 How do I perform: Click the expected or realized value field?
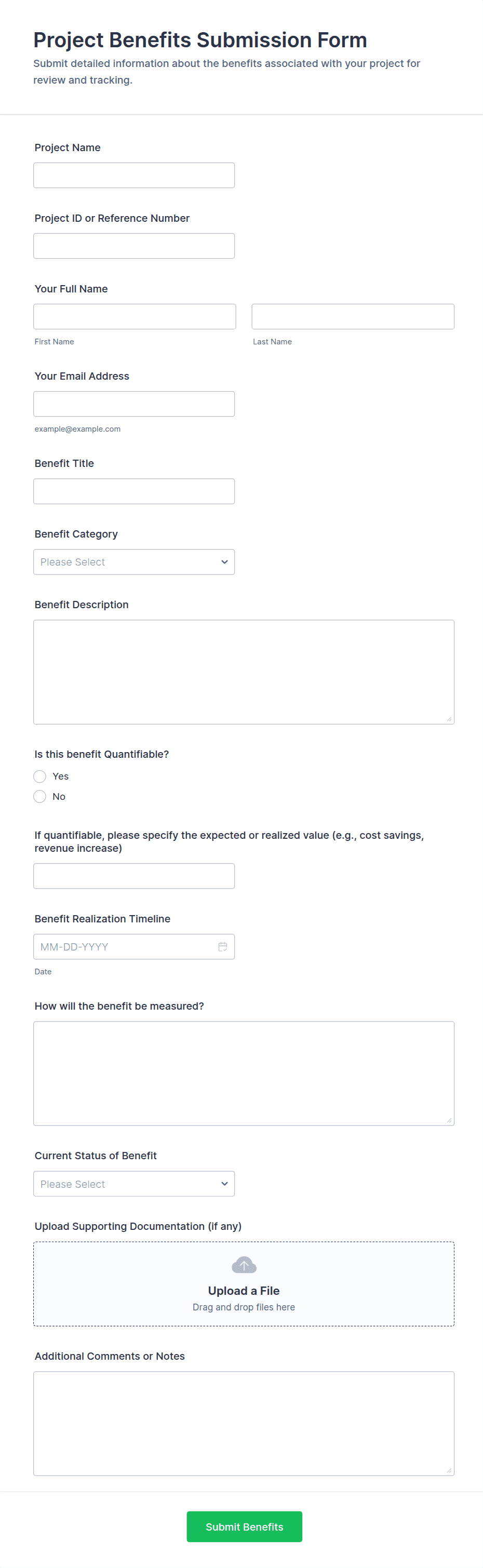tap(134, 876)
